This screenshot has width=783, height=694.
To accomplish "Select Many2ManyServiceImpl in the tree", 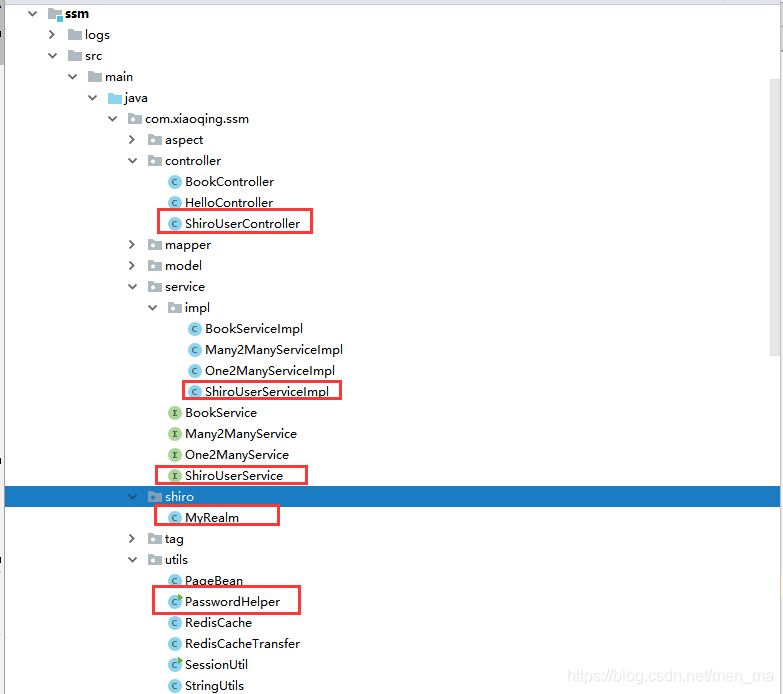I will tap(274, 349).
